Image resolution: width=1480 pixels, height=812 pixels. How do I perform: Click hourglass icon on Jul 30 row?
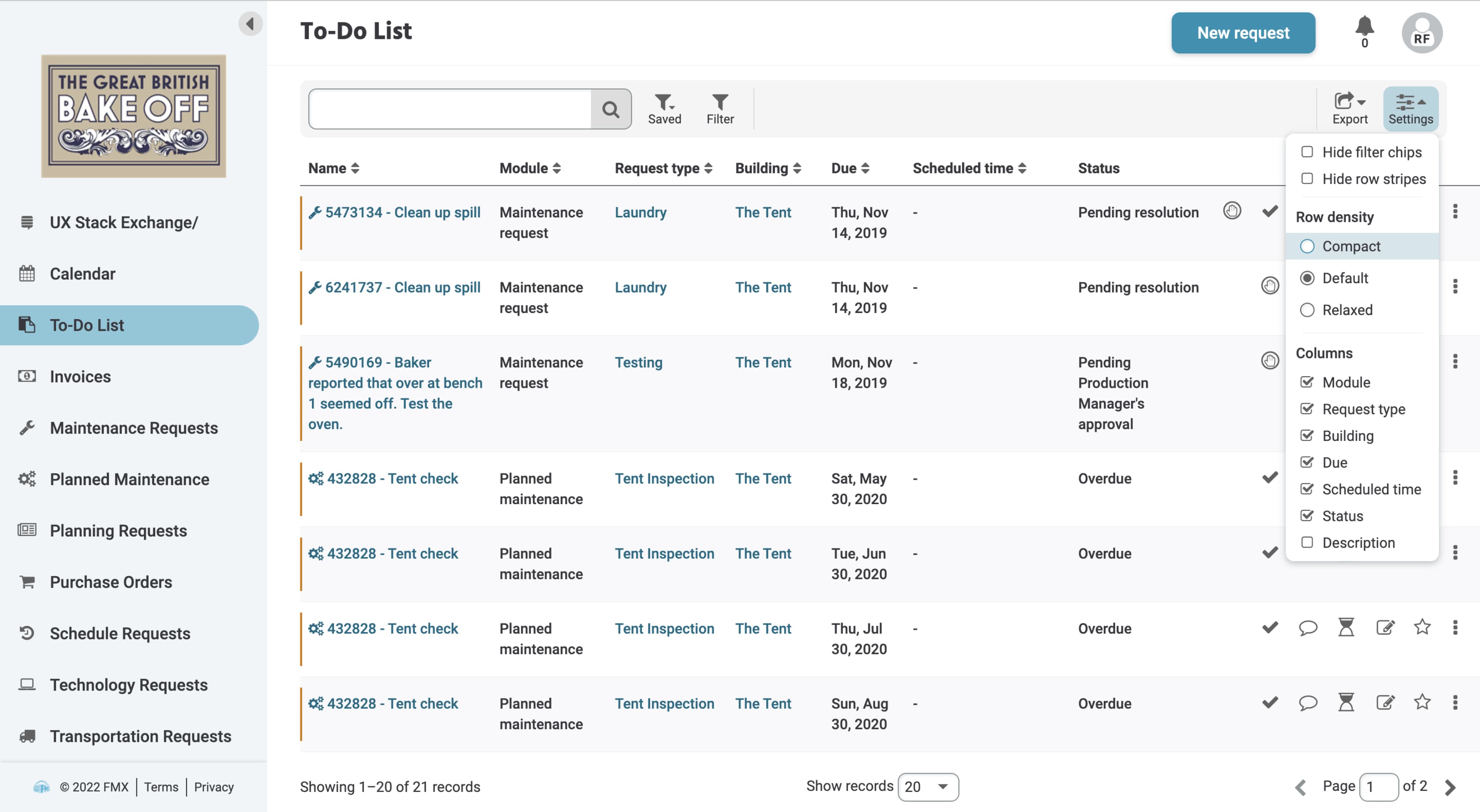tap(1346, 627)
